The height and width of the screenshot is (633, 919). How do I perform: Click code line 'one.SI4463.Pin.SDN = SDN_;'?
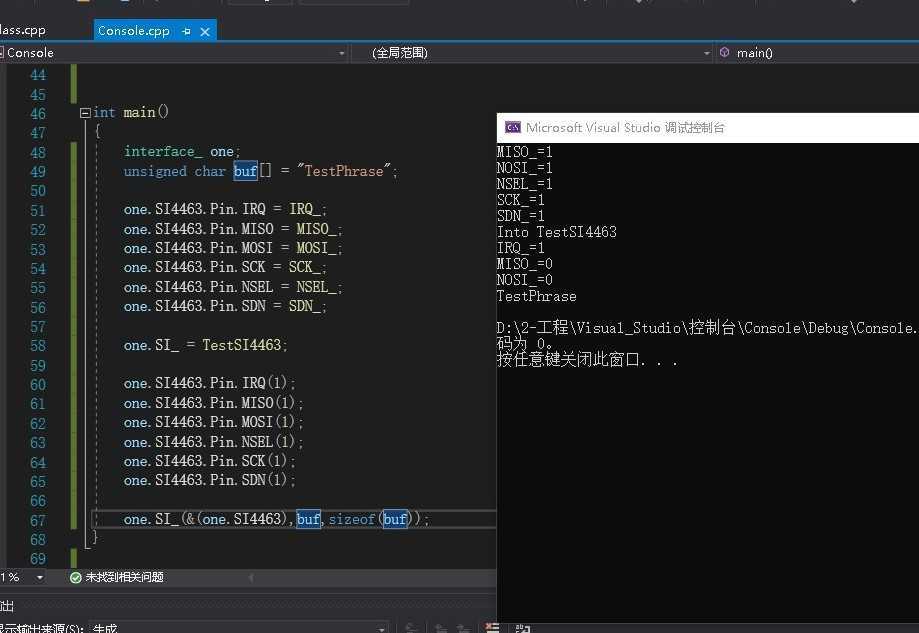coord(225,306)
